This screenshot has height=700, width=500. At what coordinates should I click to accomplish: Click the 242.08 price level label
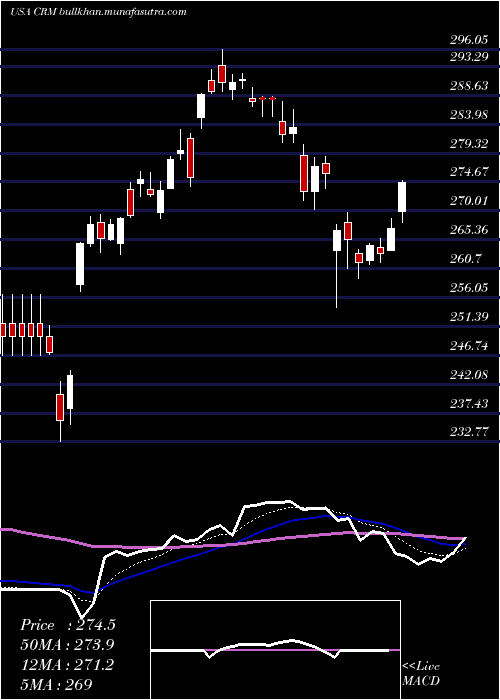coord(469,375)
